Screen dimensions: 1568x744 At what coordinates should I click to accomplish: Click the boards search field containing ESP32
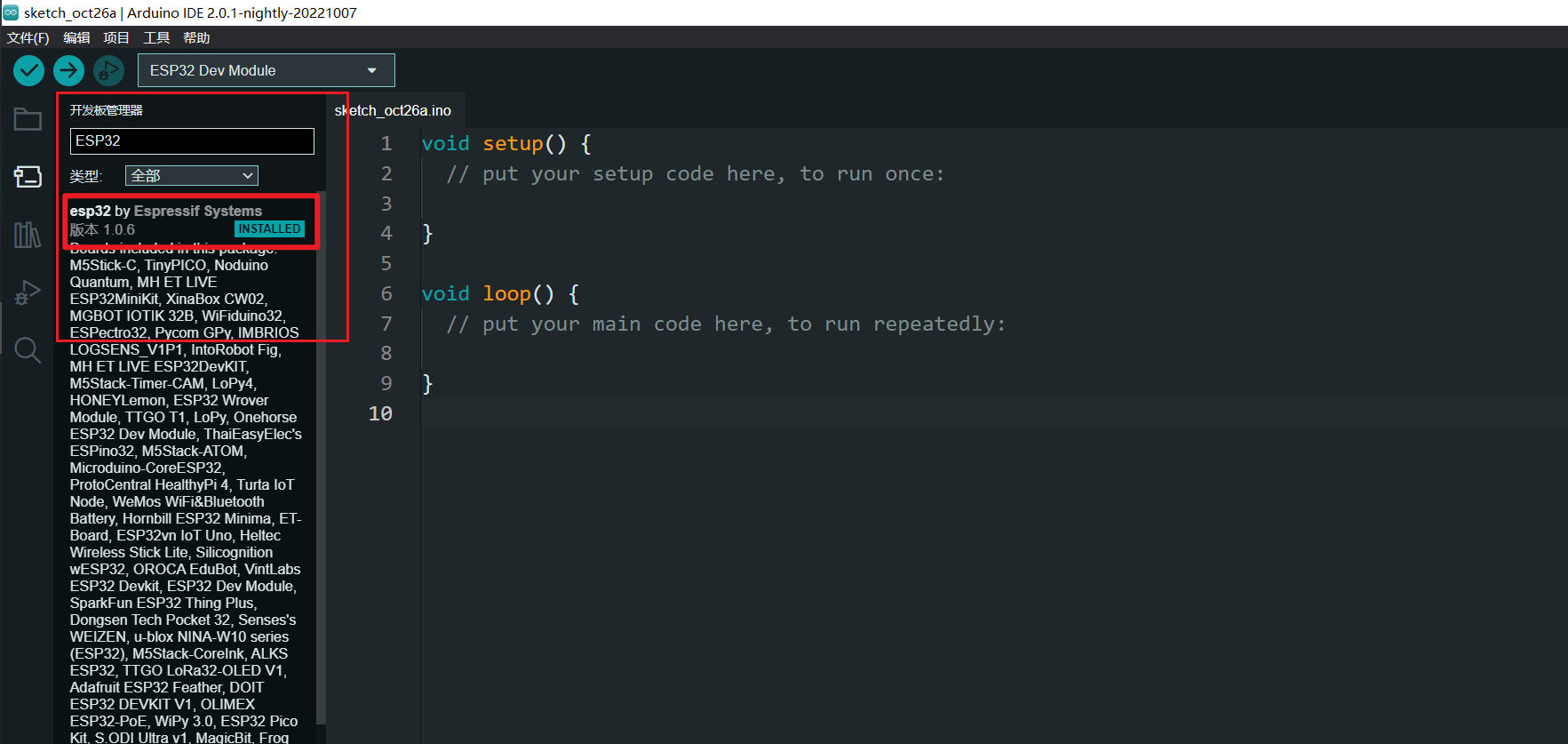pos(192,140)
